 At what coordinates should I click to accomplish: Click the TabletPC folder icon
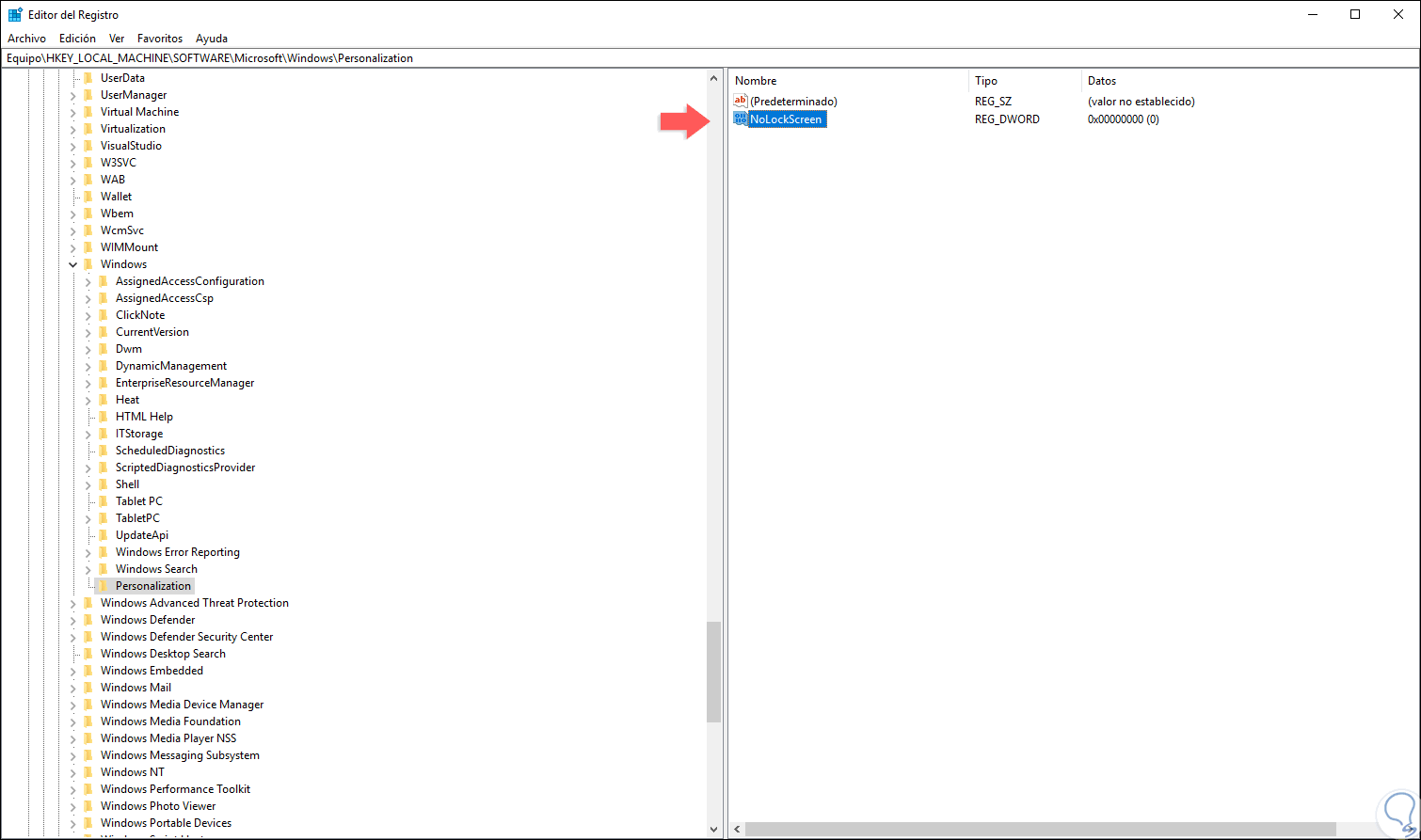click(104, 518)
